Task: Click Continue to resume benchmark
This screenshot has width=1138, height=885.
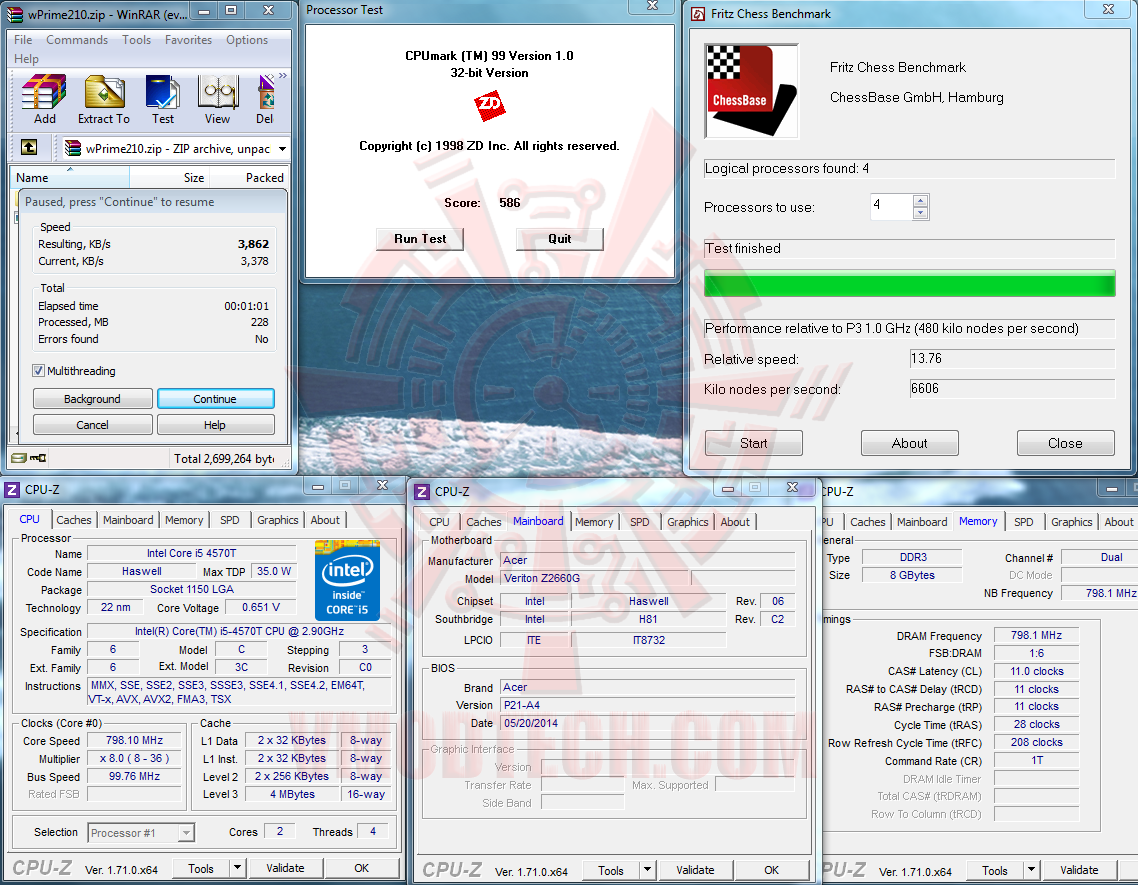Action: pos(216,399)
